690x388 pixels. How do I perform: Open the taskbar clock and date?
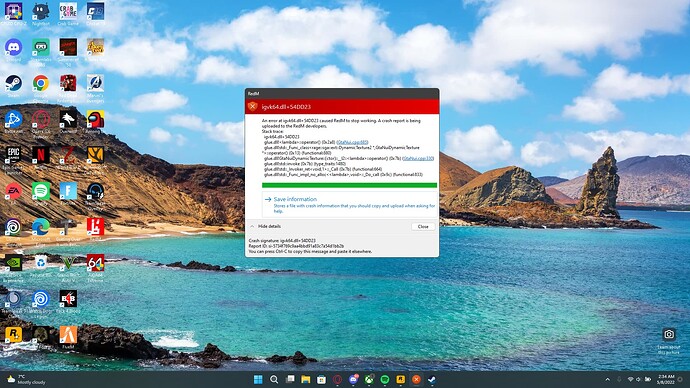point(665,379)
